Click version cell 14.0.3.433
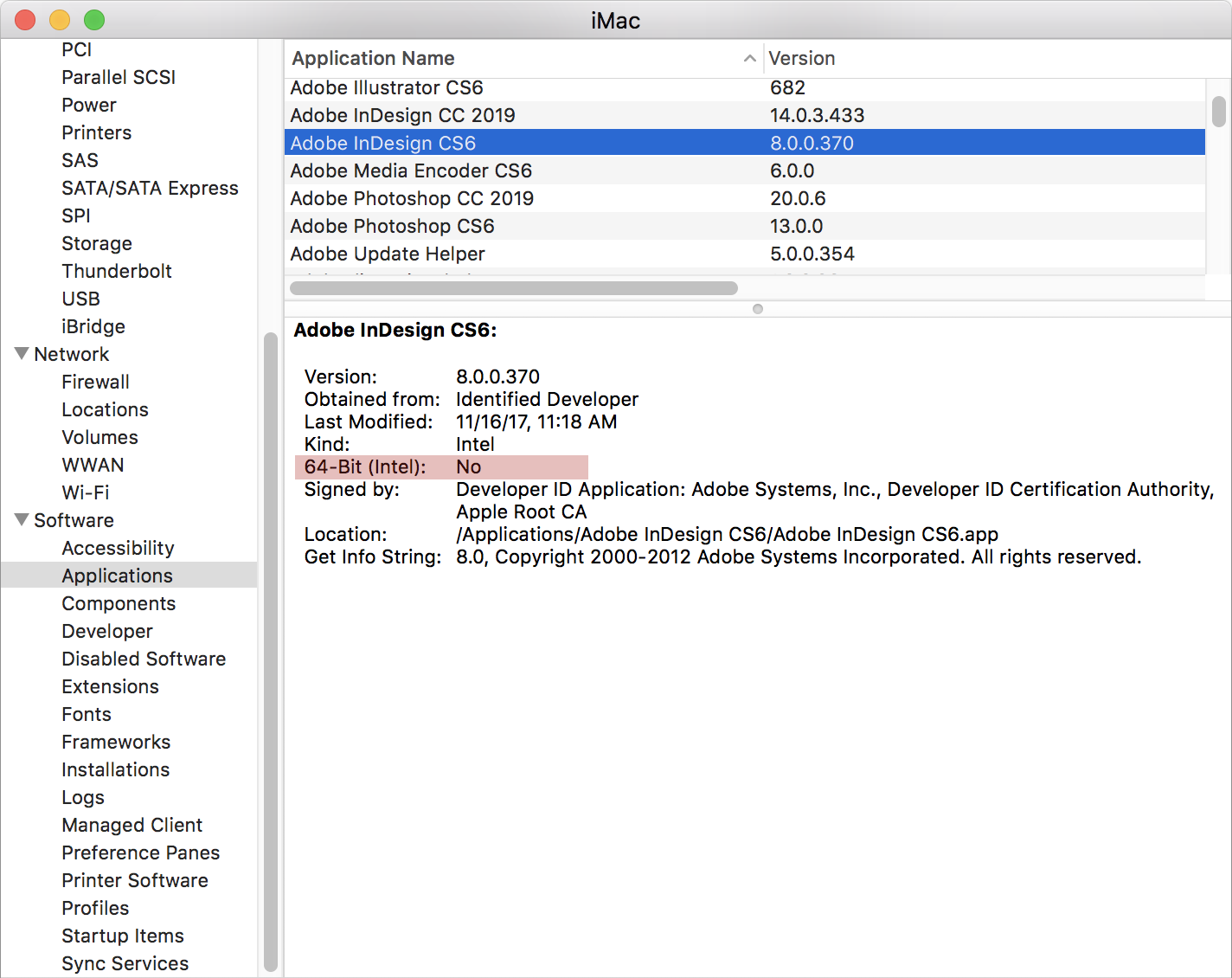This screenshot has width=1232, height=978. pyautogui.click(x=817, y=115)
